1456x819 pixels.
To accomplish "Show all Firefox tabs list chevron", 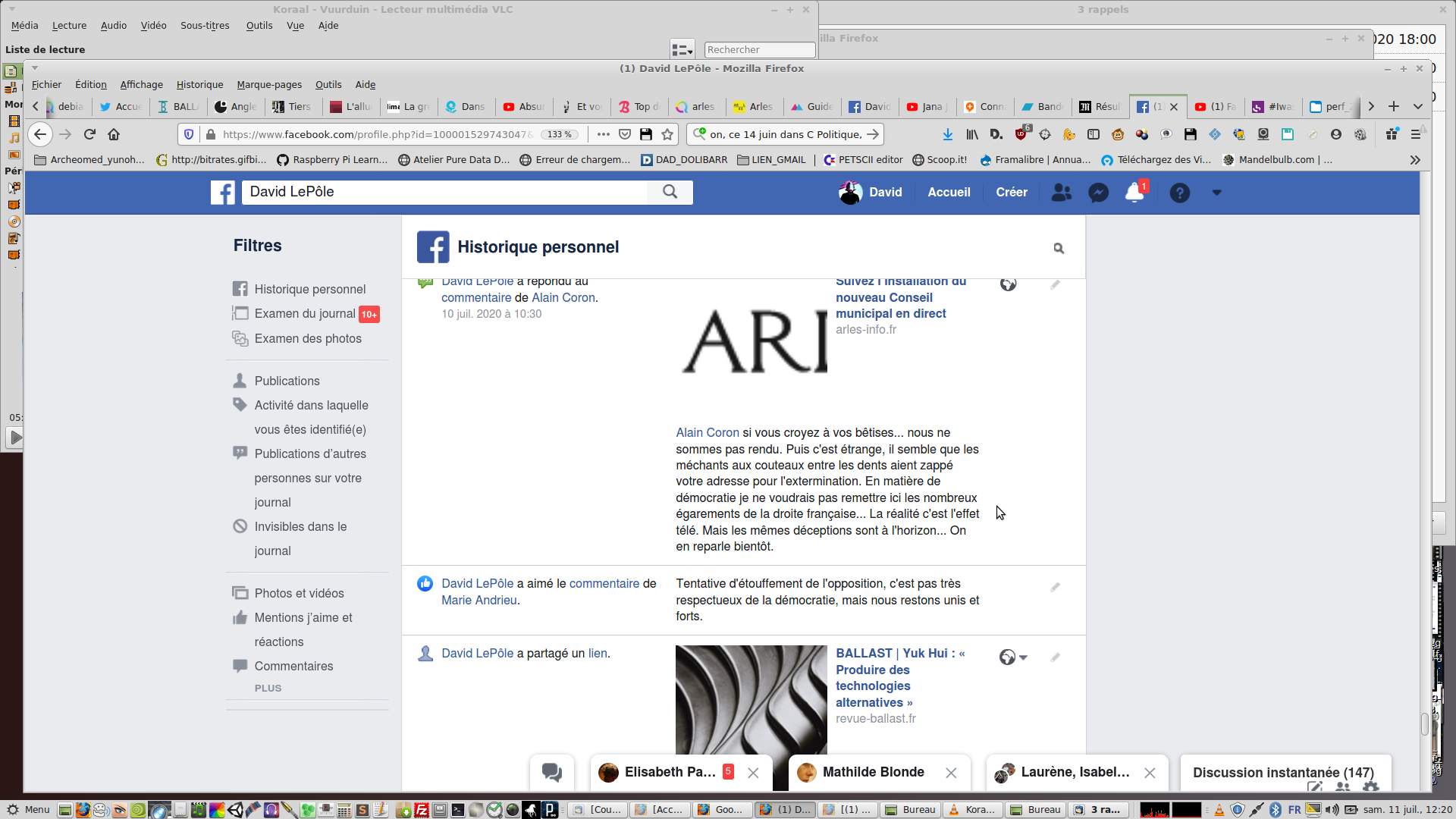I will pyautogui.click(x=1418, y=106).
